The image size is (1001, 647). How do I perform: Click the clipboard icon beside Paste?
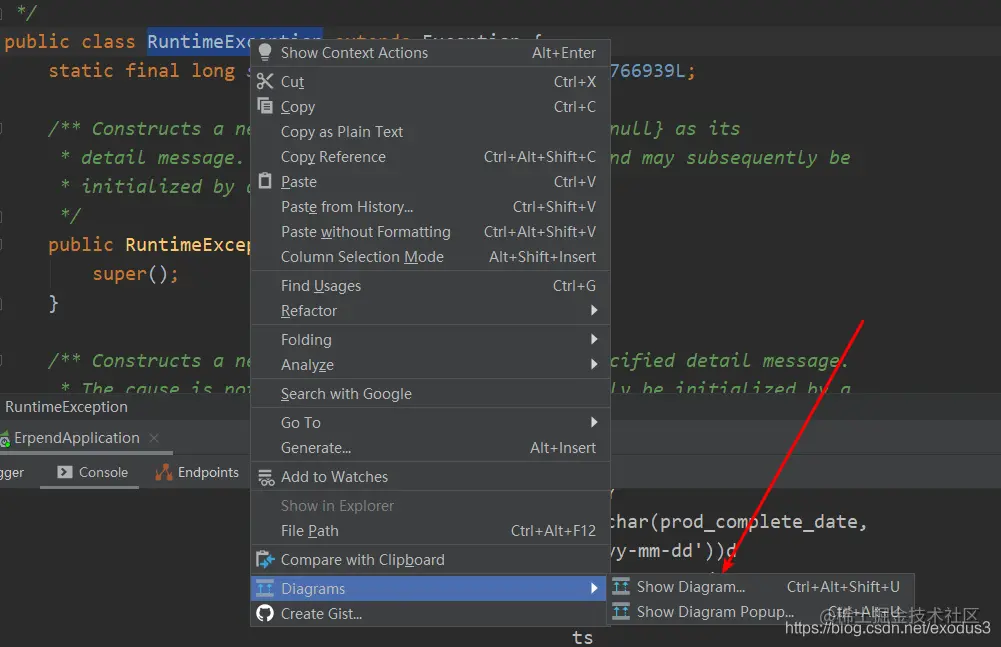click(x=265, y=181)
